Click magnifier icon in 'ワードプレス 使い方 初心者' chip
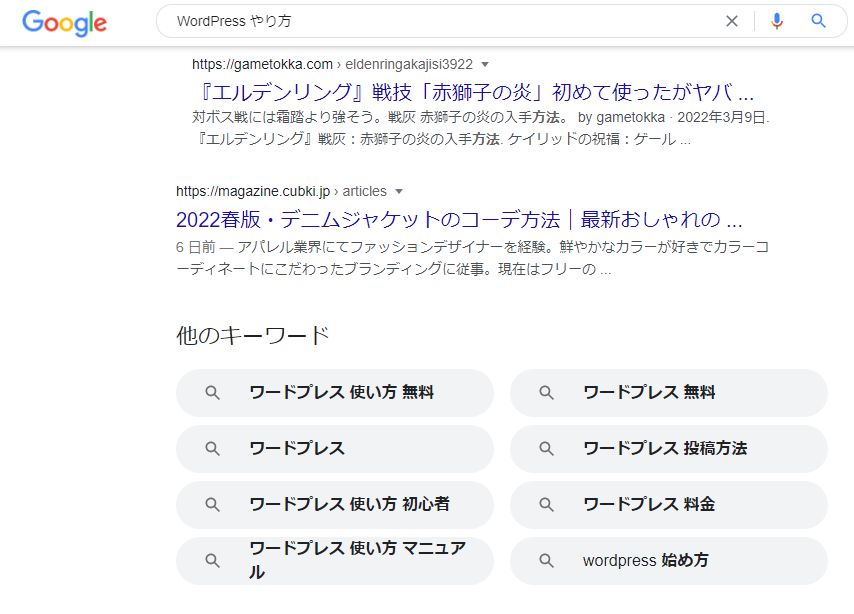The image size is (854, 614). tap(212, 504)
